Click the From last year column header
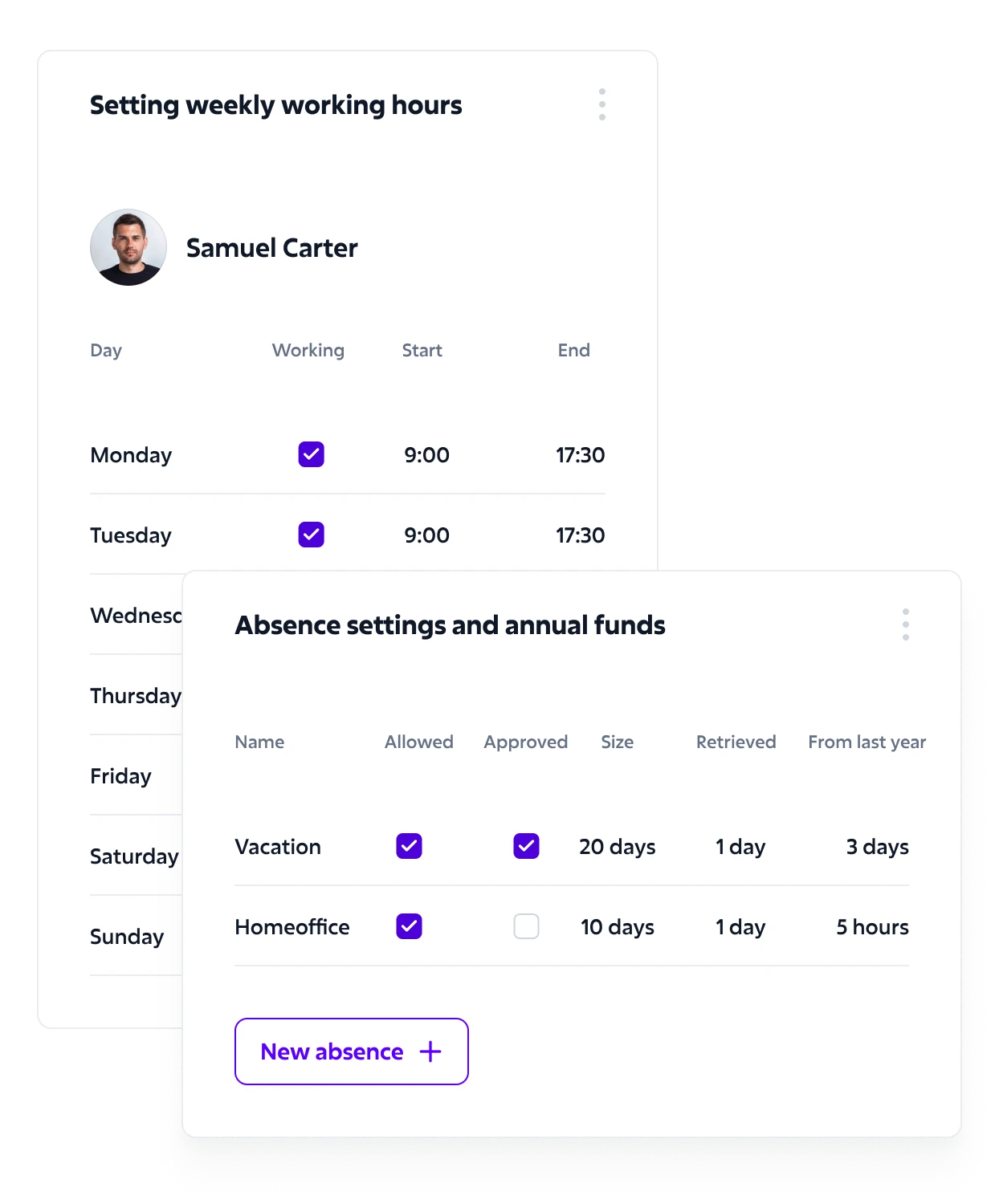Viewport: 999px width, 1204px height. [x=867, y=742]
